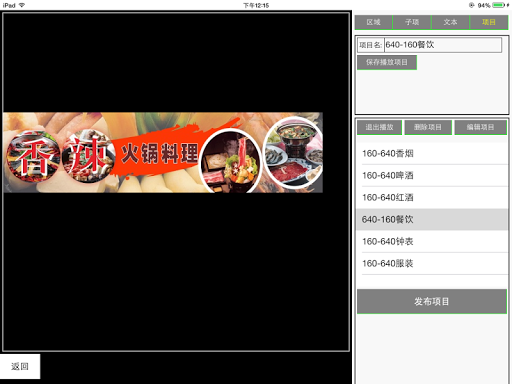The height and width of the screenshot is (384, 512).
Task: Tap the 返回 back button
Action: [x=20, y=366]
